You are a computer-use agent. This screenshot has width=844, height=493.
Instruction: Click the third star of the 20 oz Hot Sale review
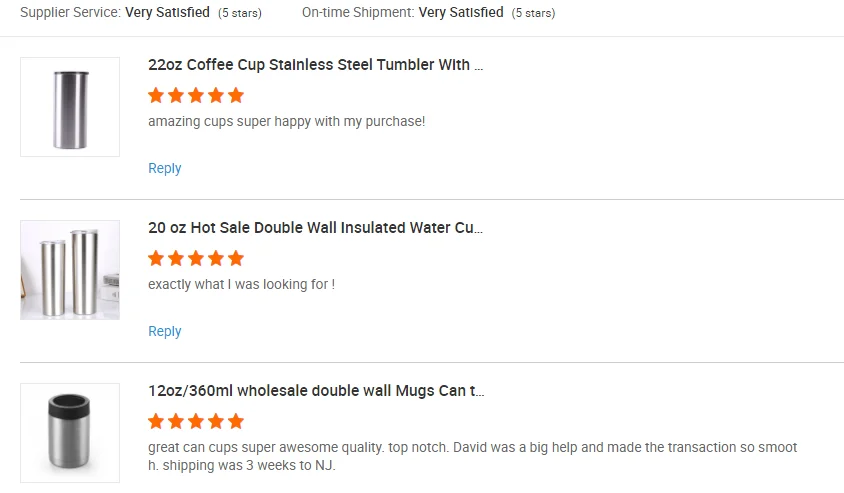coord(196,259)
